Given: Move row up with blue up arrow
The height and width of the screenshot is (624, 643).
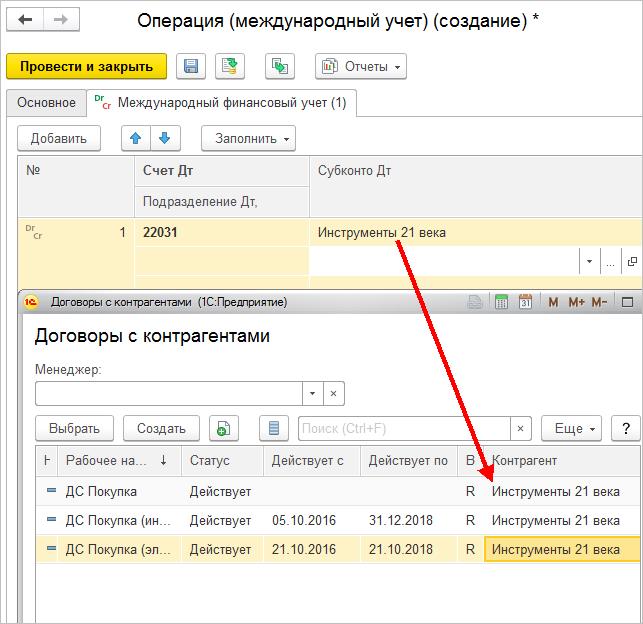Looking at the screenshot, I should pos(136,139).
